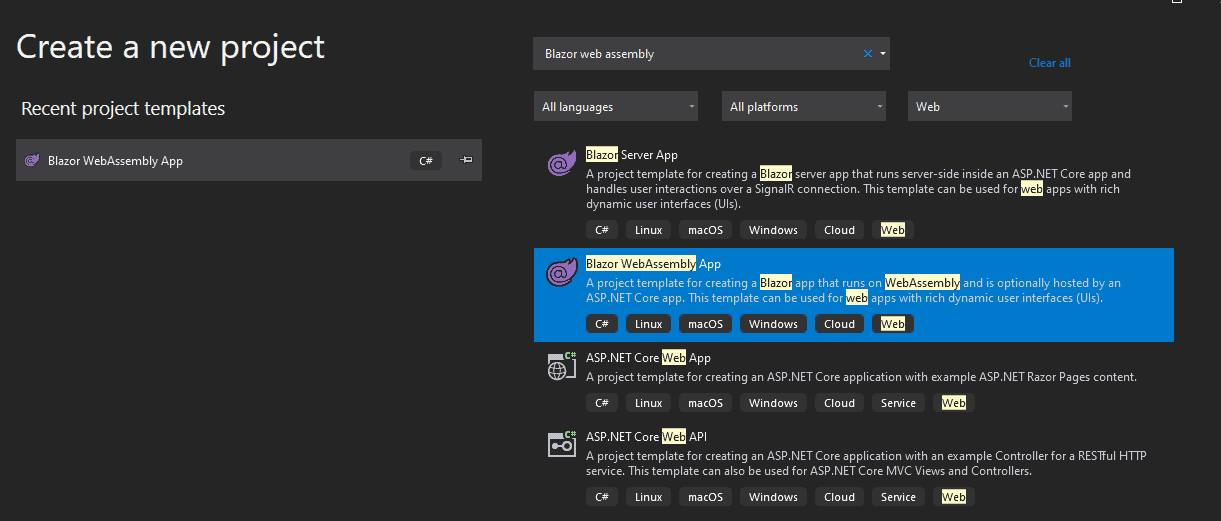Select Blazor WebAssembly App from recent templates
The image size is (1221, 521).
[249, 160]
